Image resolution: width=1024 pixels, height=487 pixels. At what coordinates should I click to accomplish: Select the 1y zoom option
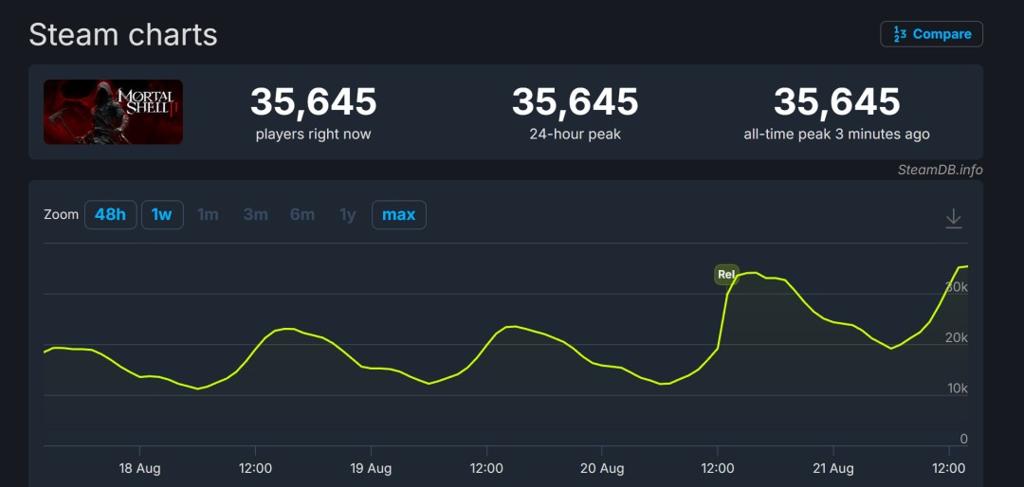coord(347,215)
